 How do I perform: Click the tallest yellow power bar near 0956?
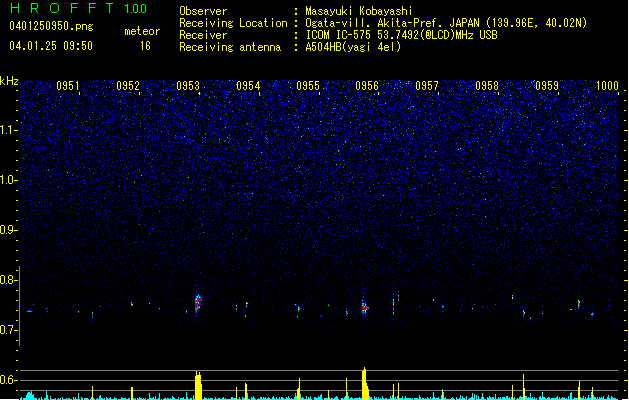365,383
